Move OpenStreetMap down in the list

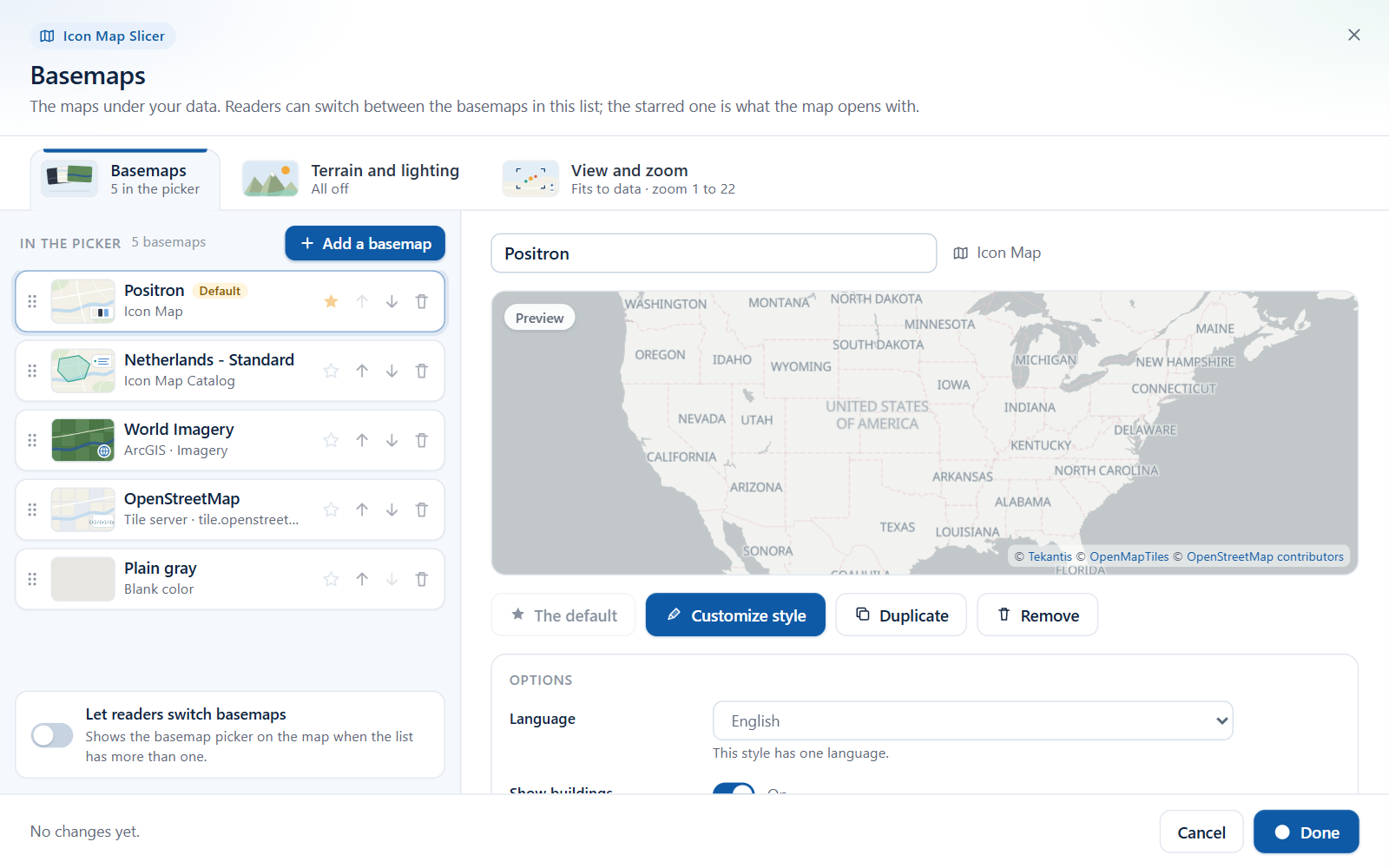pos(392,510)
